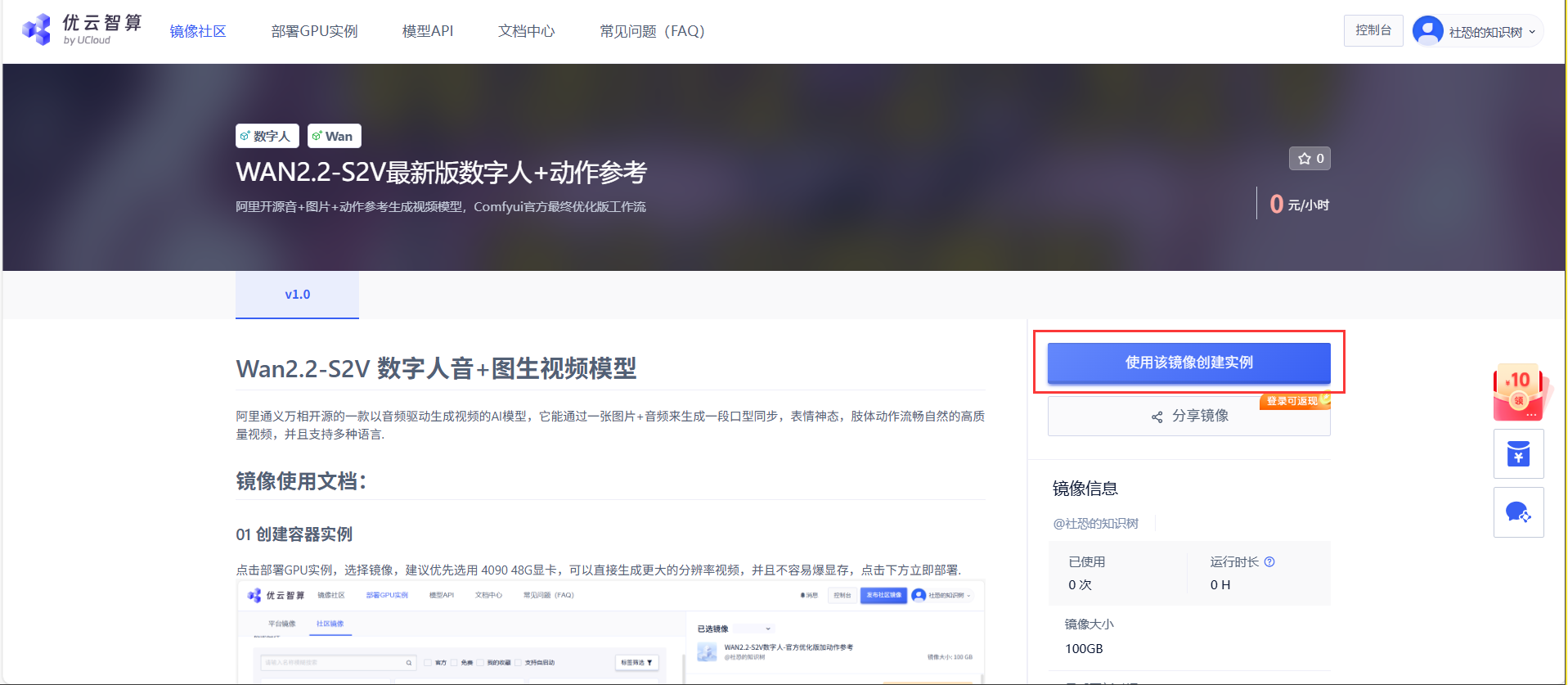Open 常见问题 (FAQ) page

click(651, 31)
